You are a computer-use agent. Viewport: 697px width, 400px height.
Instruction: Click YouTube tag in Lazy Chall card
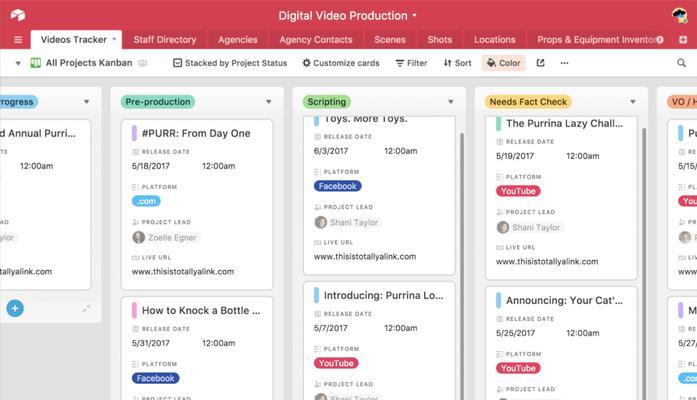pos(518,191)
